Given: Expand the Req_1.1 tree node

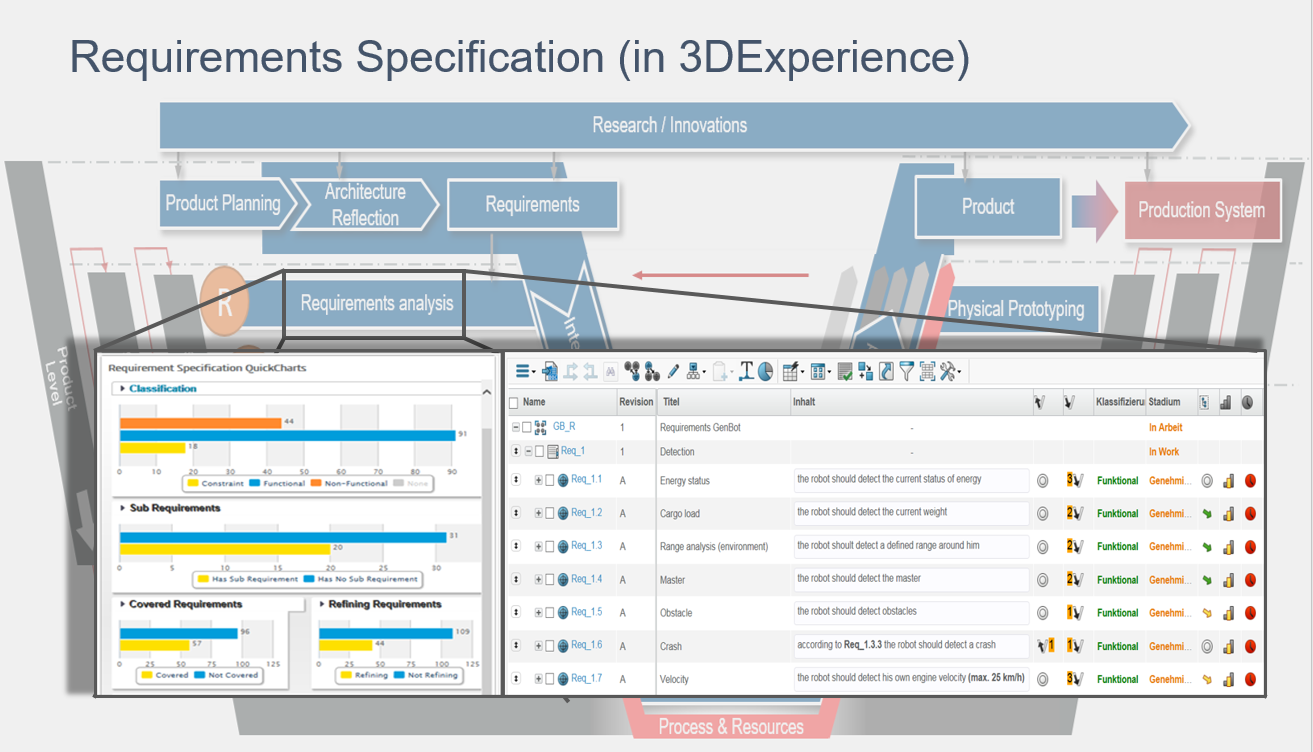Looking at the screenshot, I should pos(538,481).
